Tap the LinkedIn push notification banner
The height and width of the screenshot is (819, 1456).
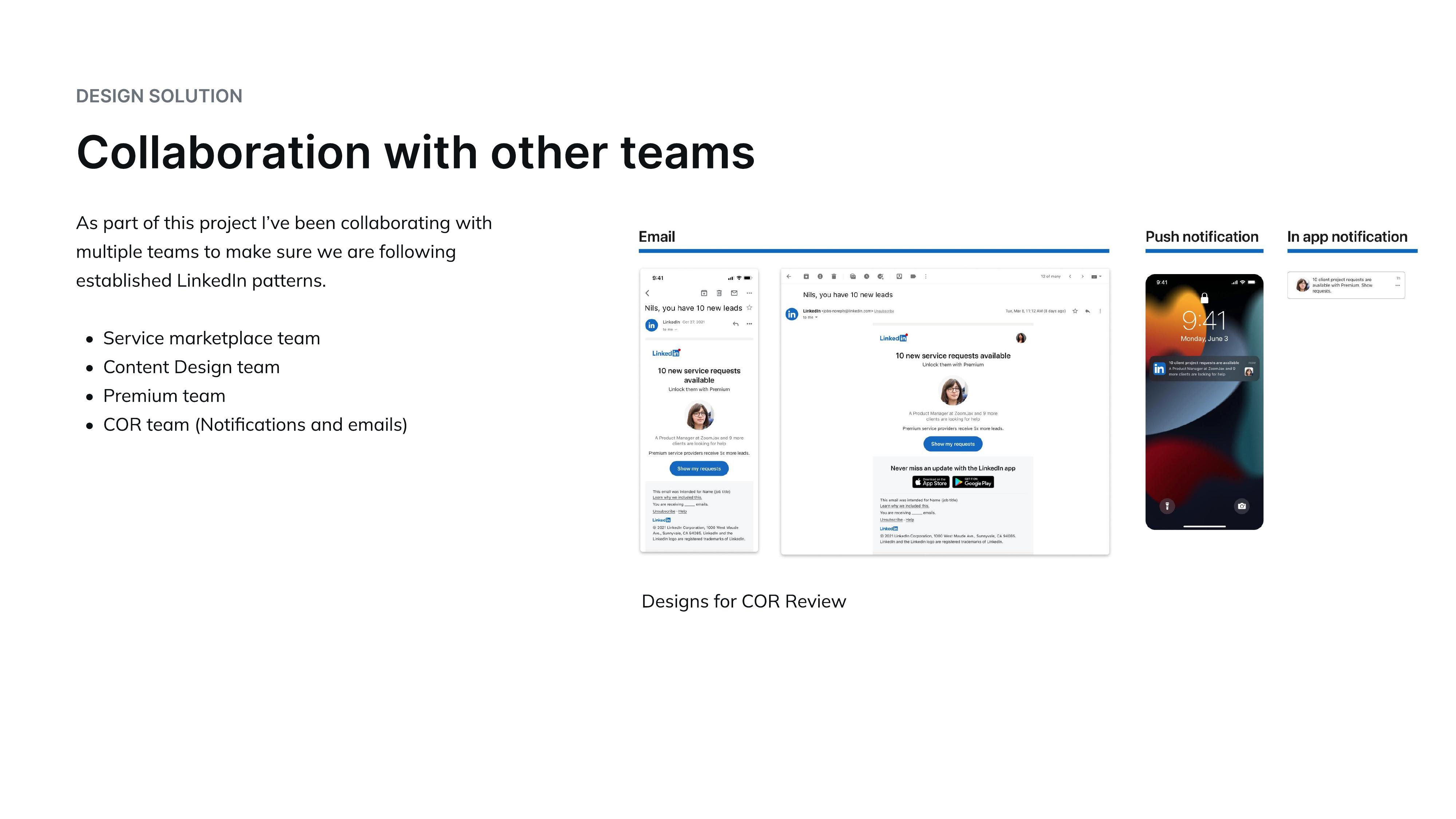click(x=1204, y=368)
